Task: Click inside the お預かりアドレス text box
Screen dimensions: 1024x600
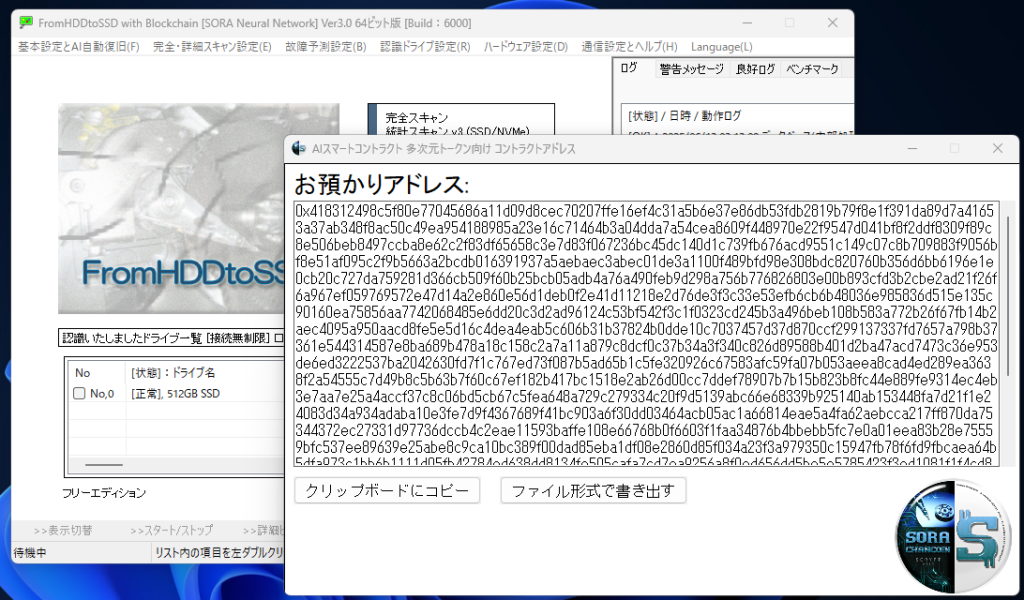Action: (x=647, y=334)
